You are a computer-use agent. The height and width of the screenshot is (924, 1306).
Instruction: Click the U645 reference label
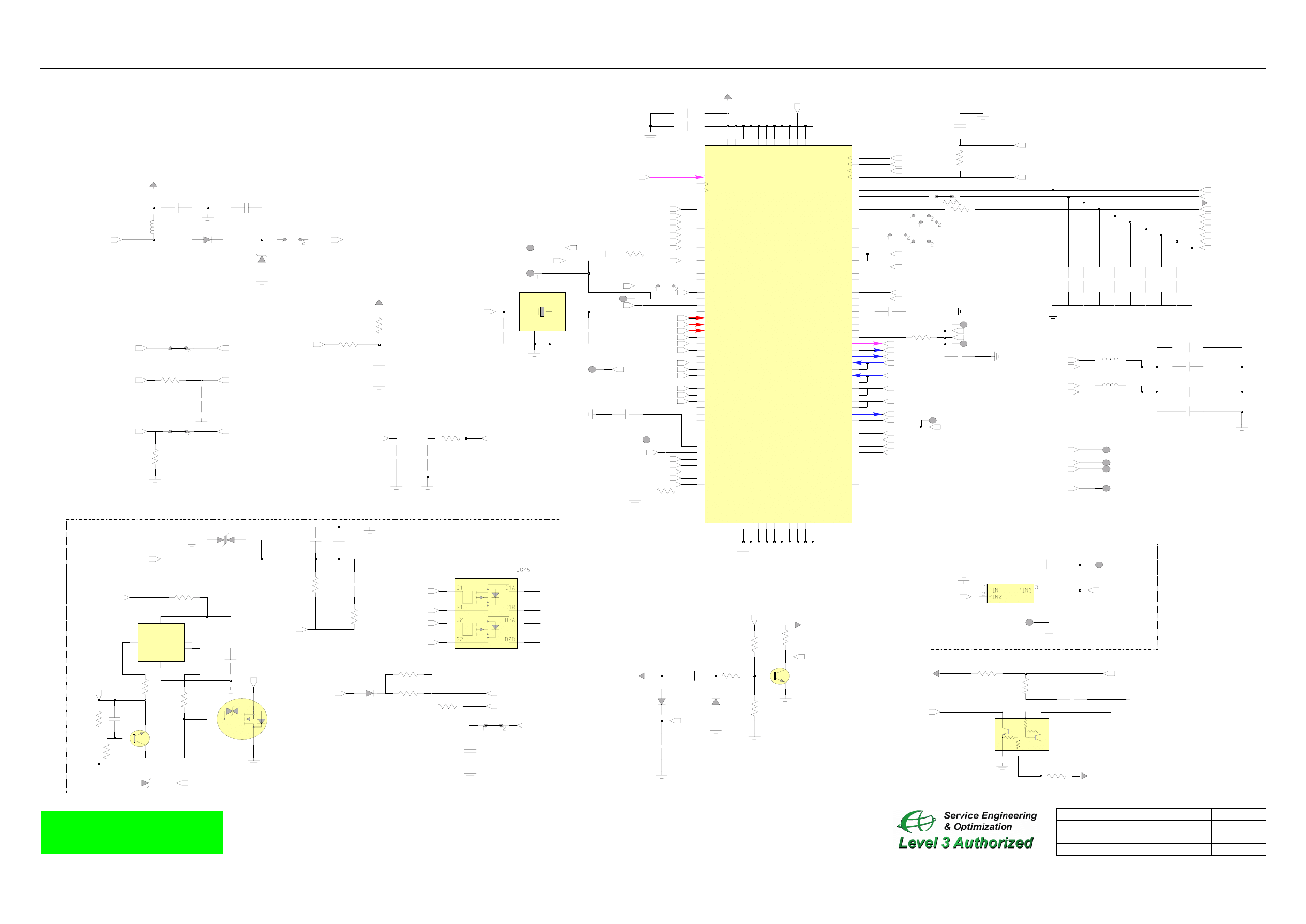523,569
